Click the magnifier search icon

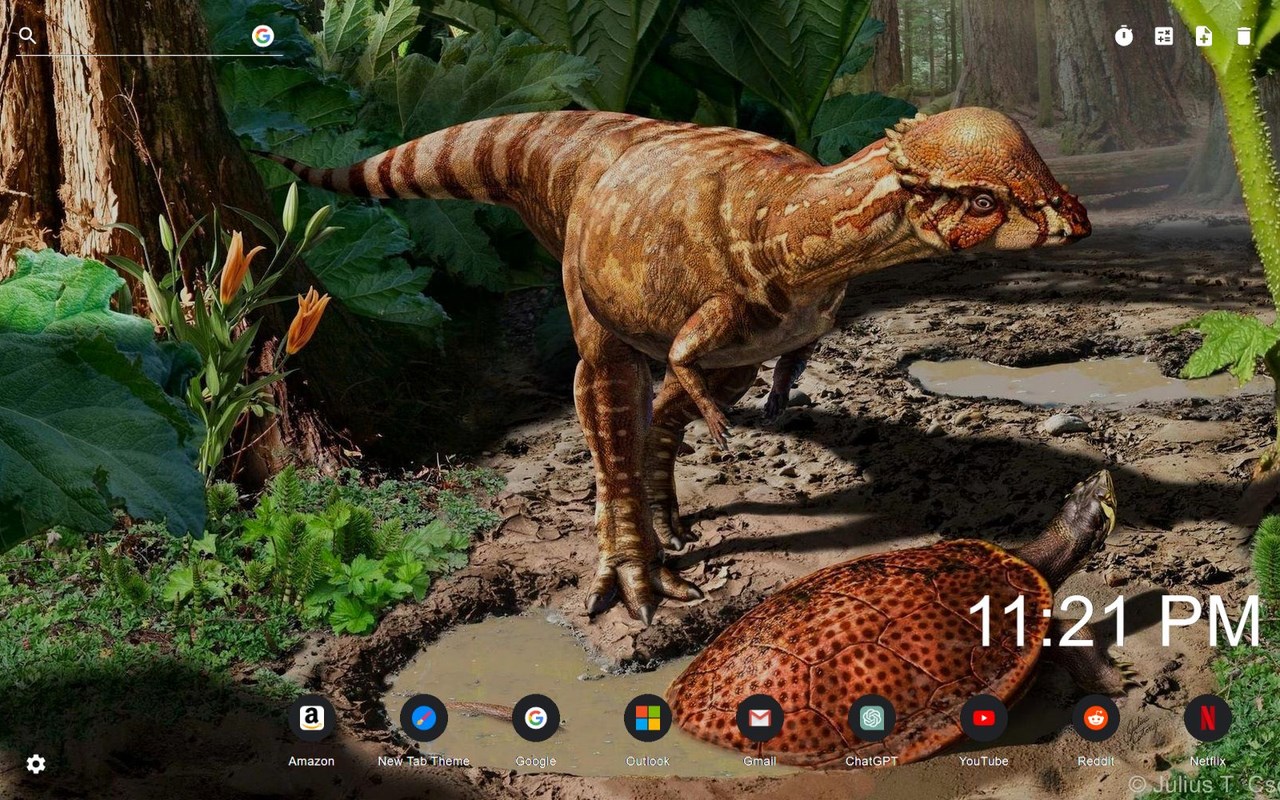(x=28, y=36)
